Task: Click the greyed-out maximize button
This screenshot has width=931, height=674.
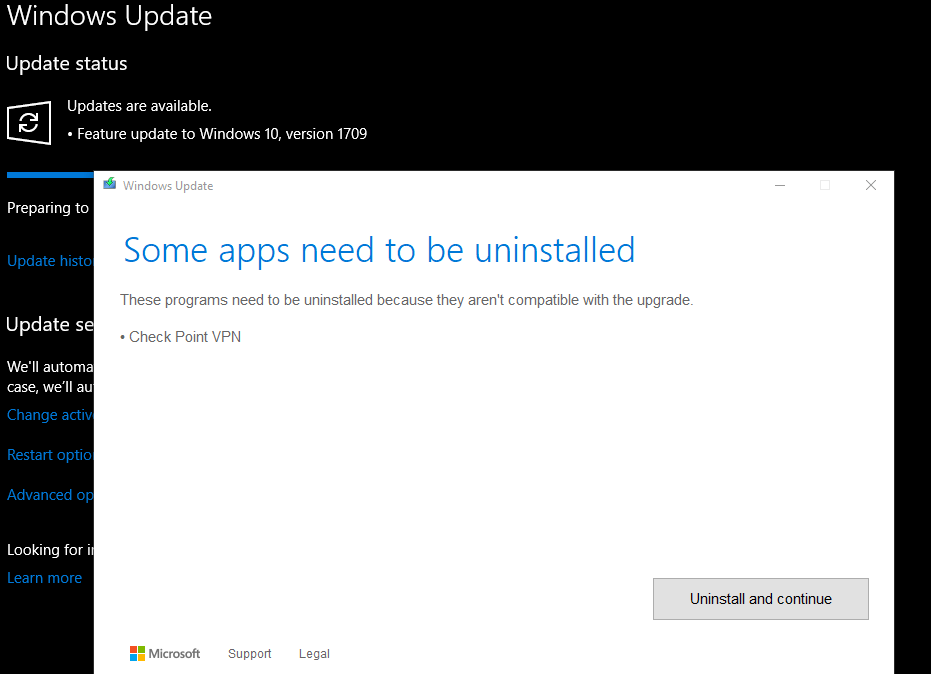Action: click(825, 185)
